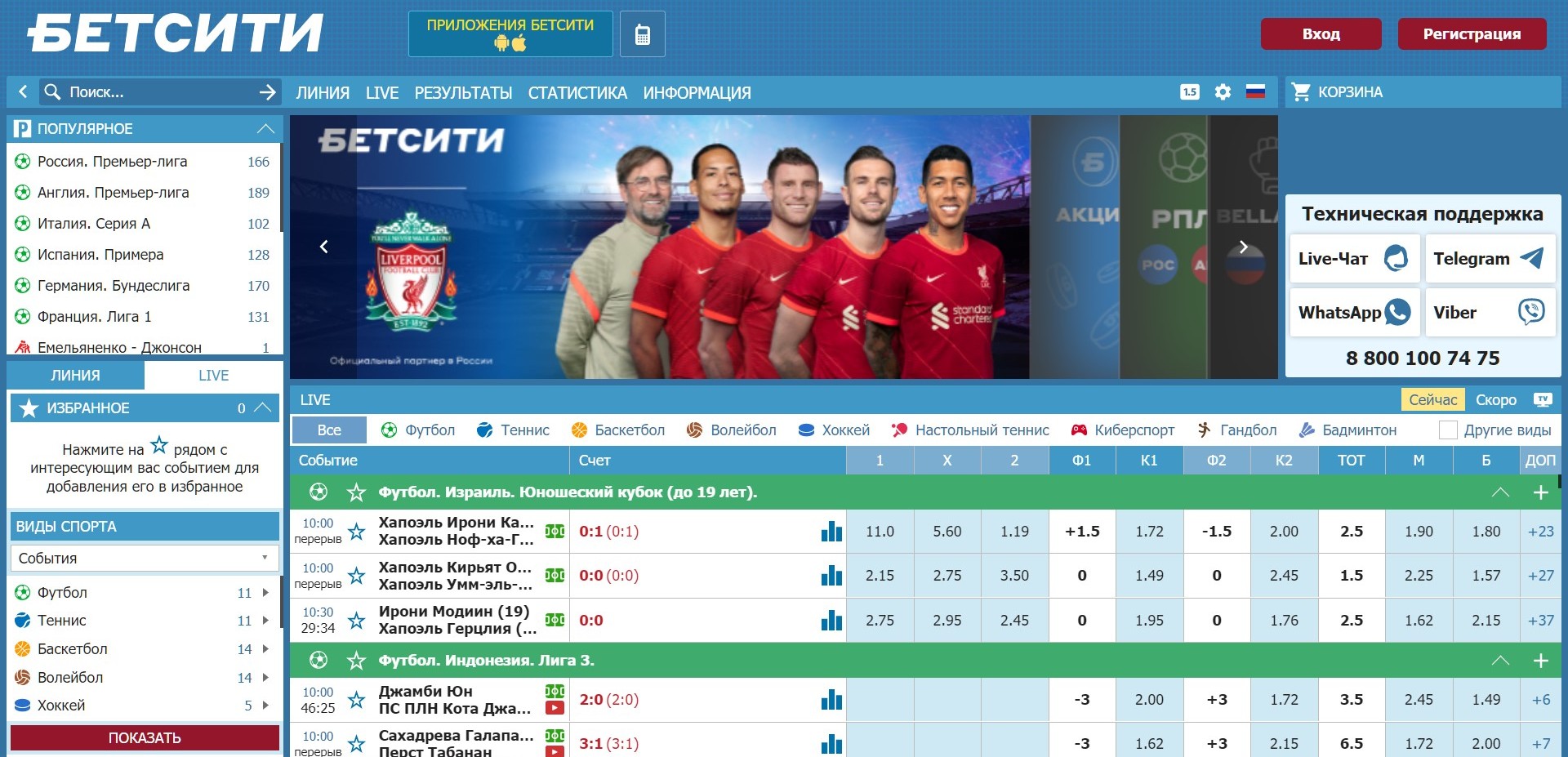Viewport: 1568px width, 757px height.
Task: Select the Настольный теннис live filter tab
Action: pyautogui.click(x=970, y=430)
